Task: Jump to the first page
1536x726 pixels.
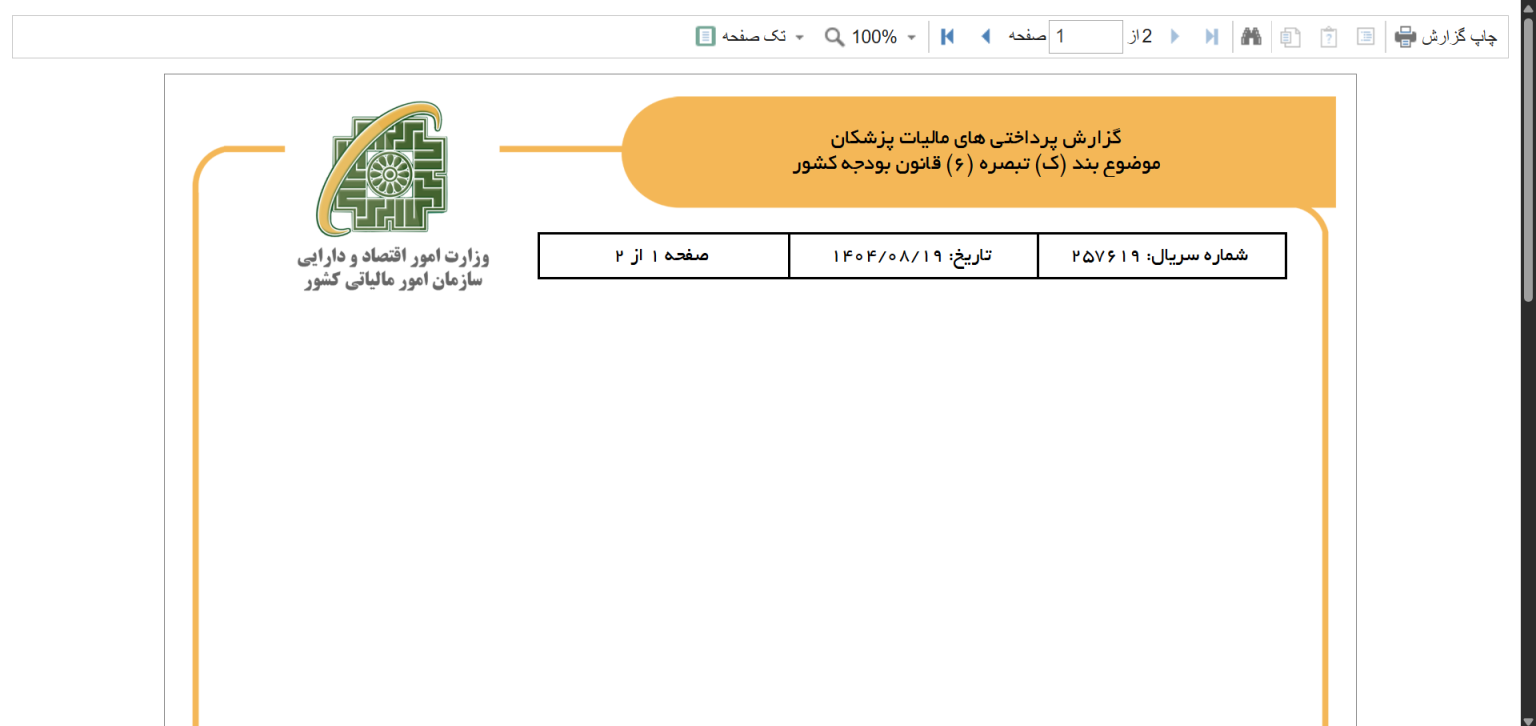Action: coord(948,37)
